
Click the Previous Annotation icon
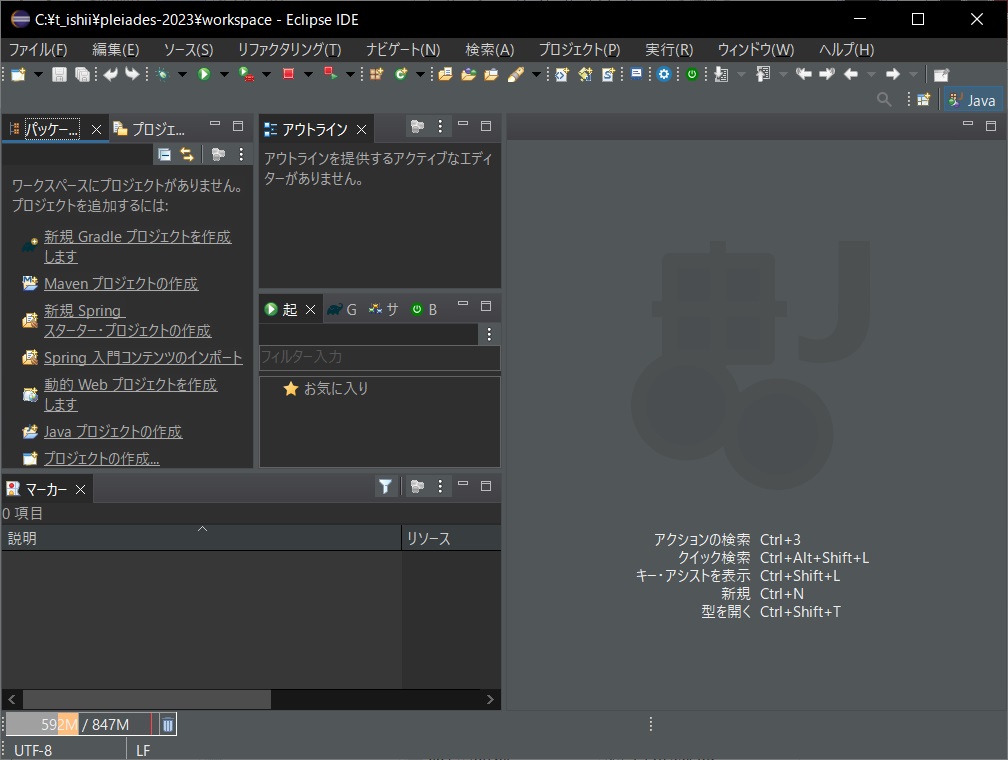point(763,75)
